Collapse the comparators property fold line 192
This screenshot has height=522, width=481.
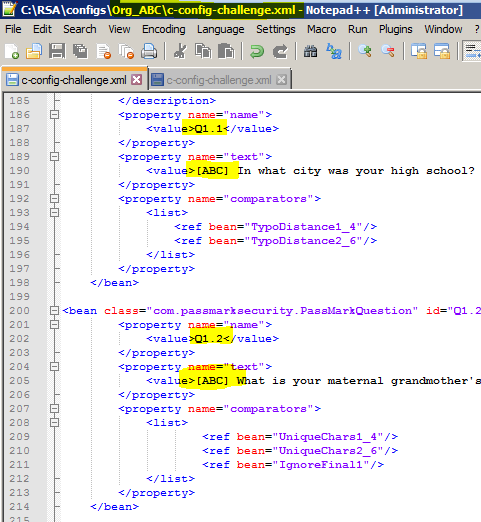click(54, 199)
